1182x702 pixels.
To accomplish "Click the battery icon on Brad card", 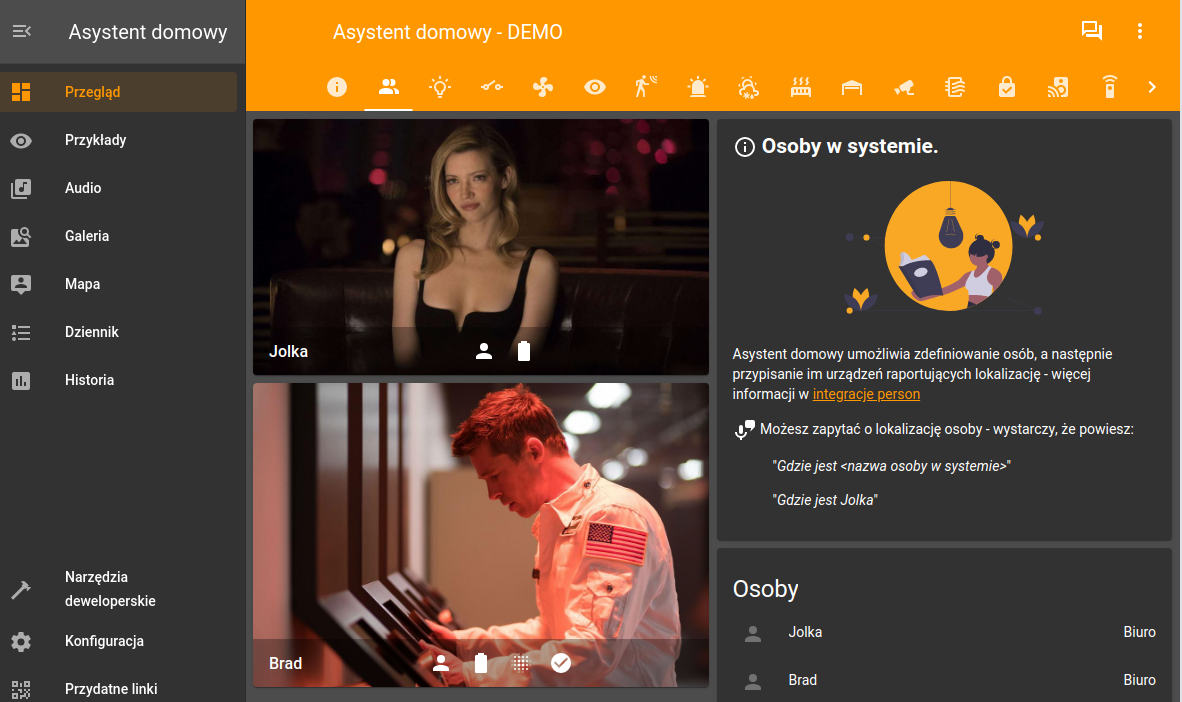I will pyautogui.click(x=481, y=664).
